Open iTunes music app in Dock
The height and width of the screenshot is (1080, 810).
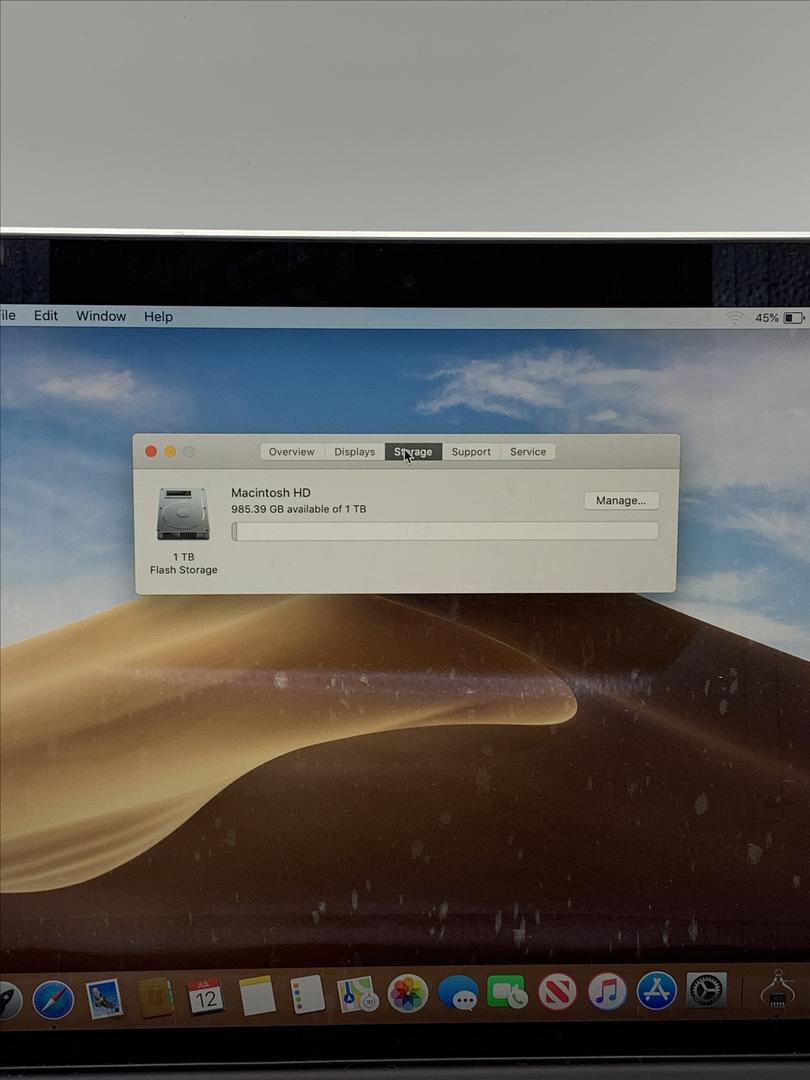point(608,992)
